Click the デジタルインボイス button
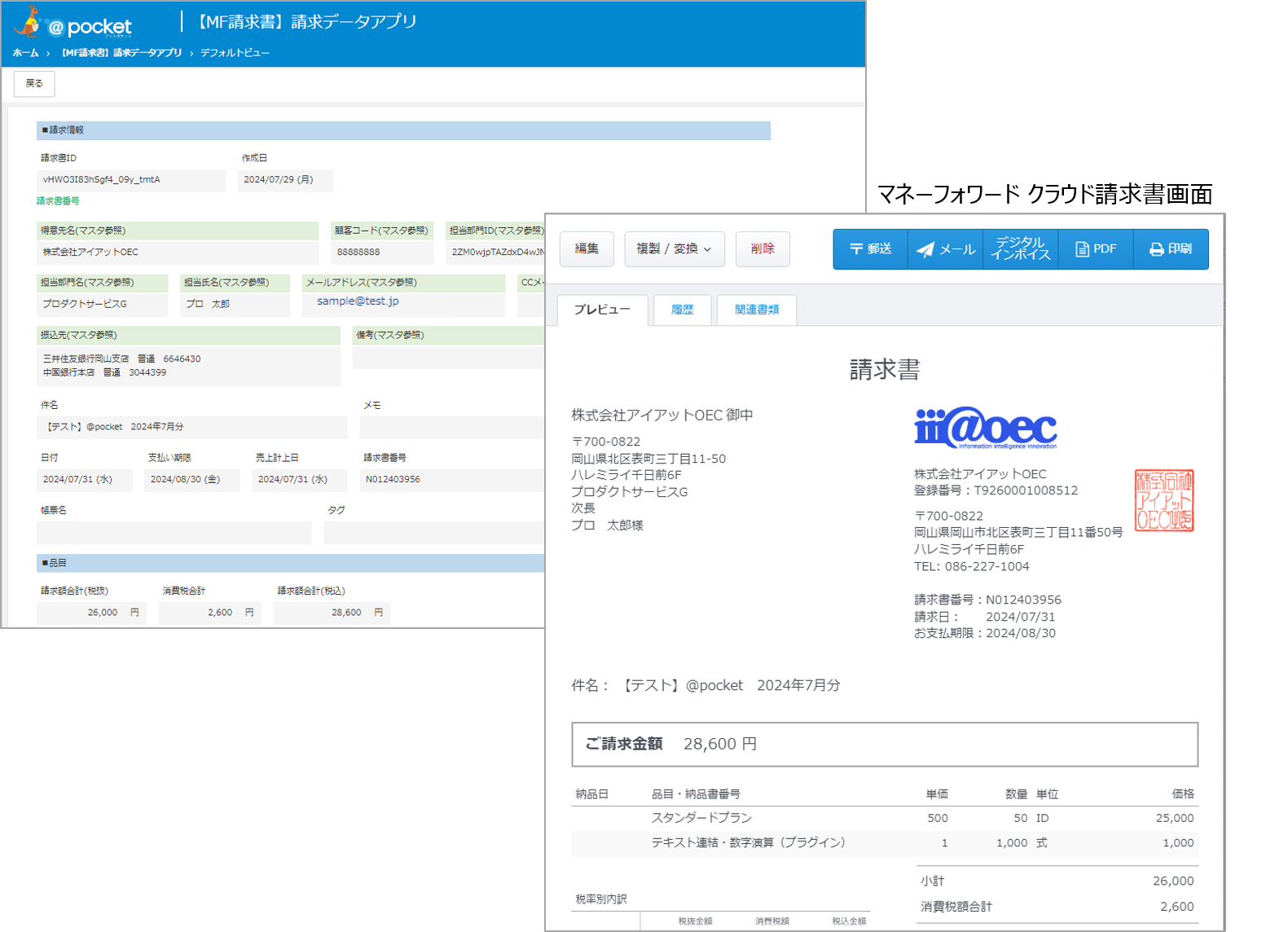The height and width of the screenshot is (932, 1288). [1020, 248]
